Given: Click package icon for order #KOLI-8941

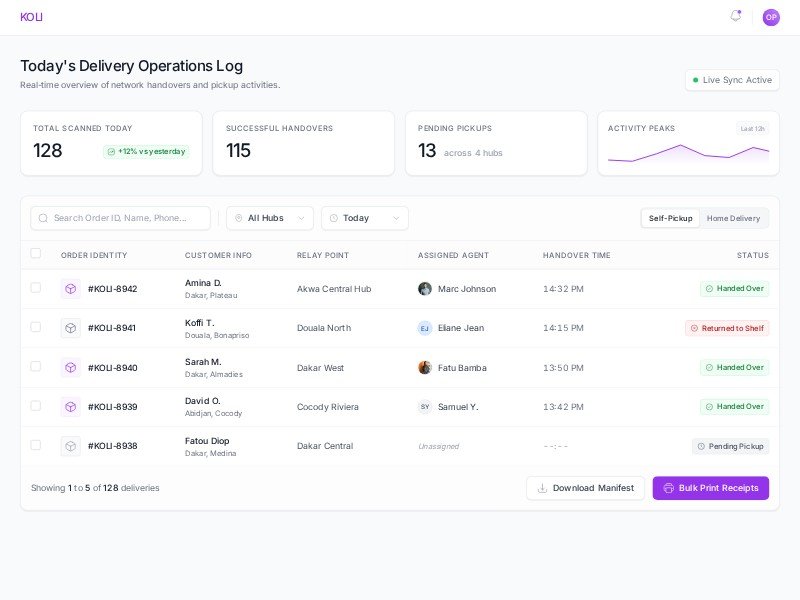Looking at the screenshot, I should point(71,328).
